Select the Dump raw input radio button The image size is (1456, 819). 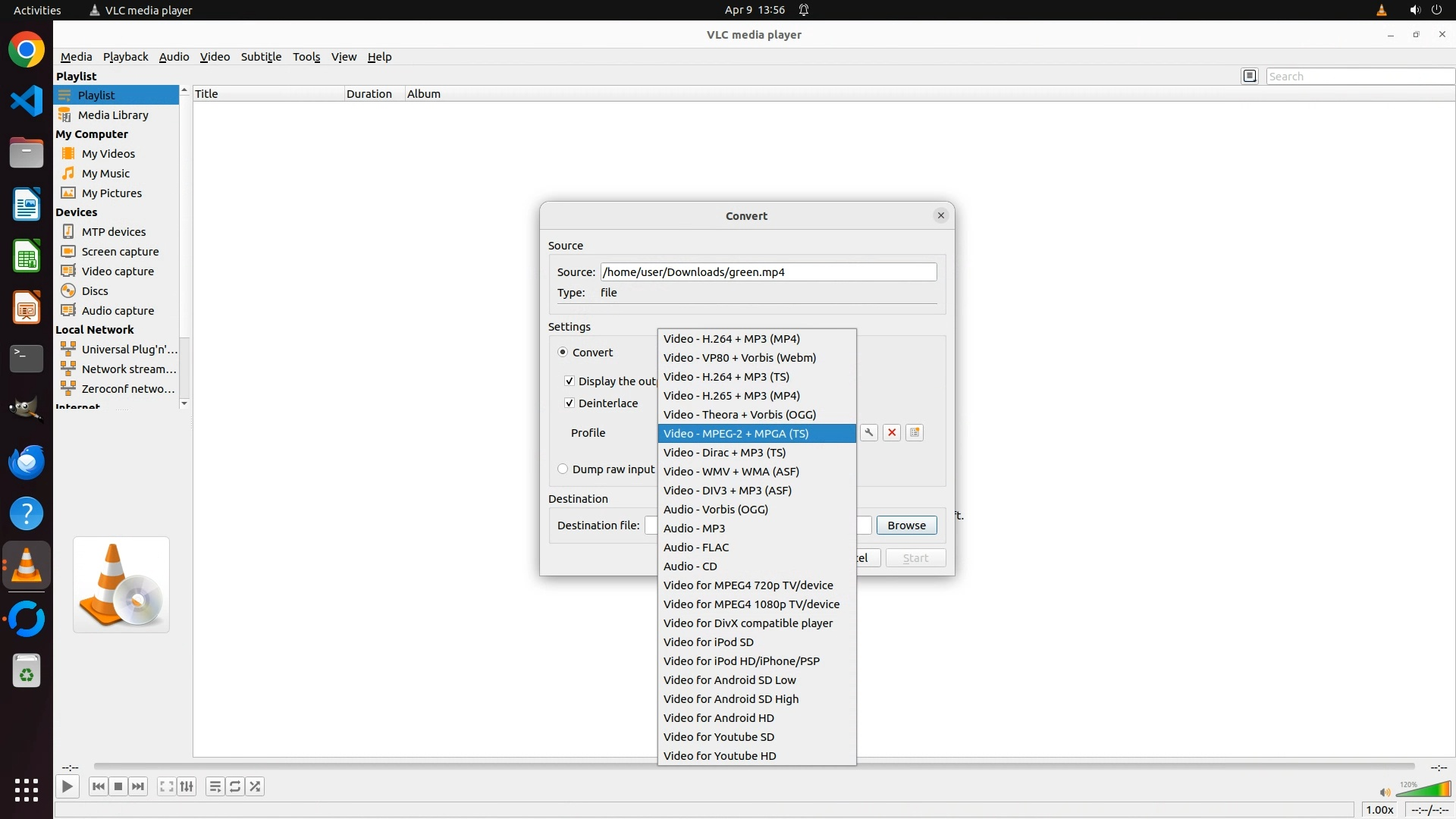[563, 469]
